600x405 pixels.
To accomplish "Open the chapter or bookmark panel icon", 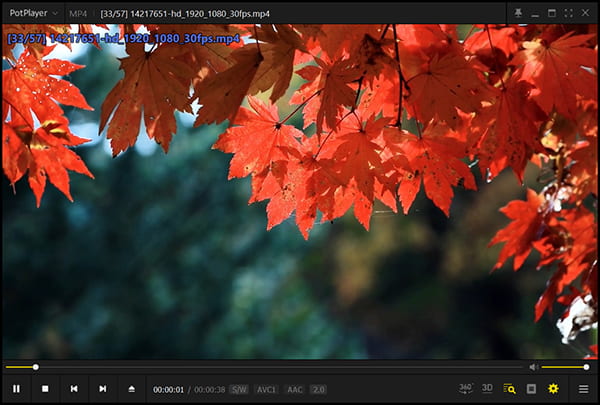I will click(531, 389).
